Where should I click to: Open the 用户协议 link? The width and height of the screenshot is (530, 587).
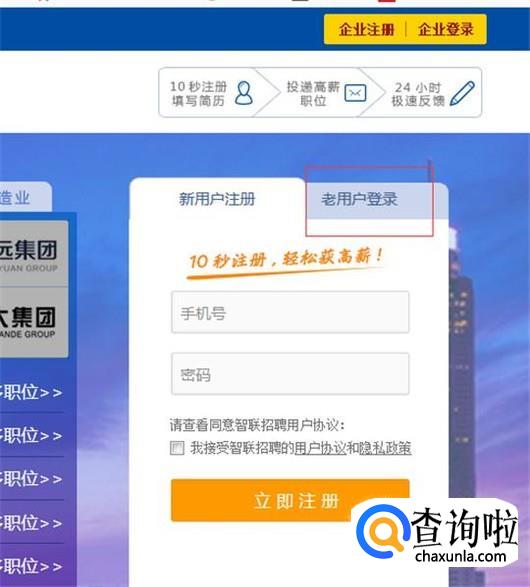pos(320,448)
